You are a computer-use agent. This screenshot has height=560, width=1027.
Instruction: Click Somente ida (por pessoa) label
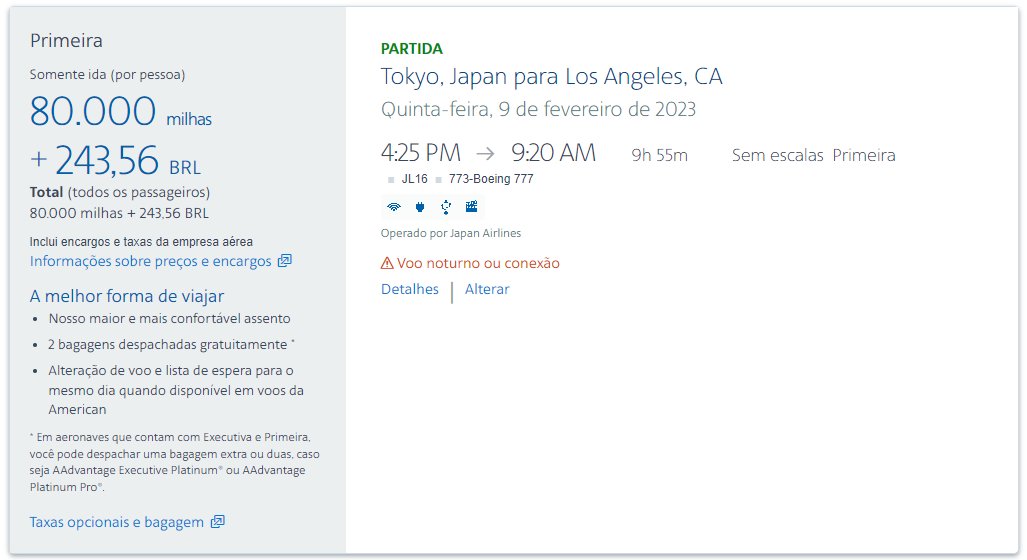pos(107,75)
